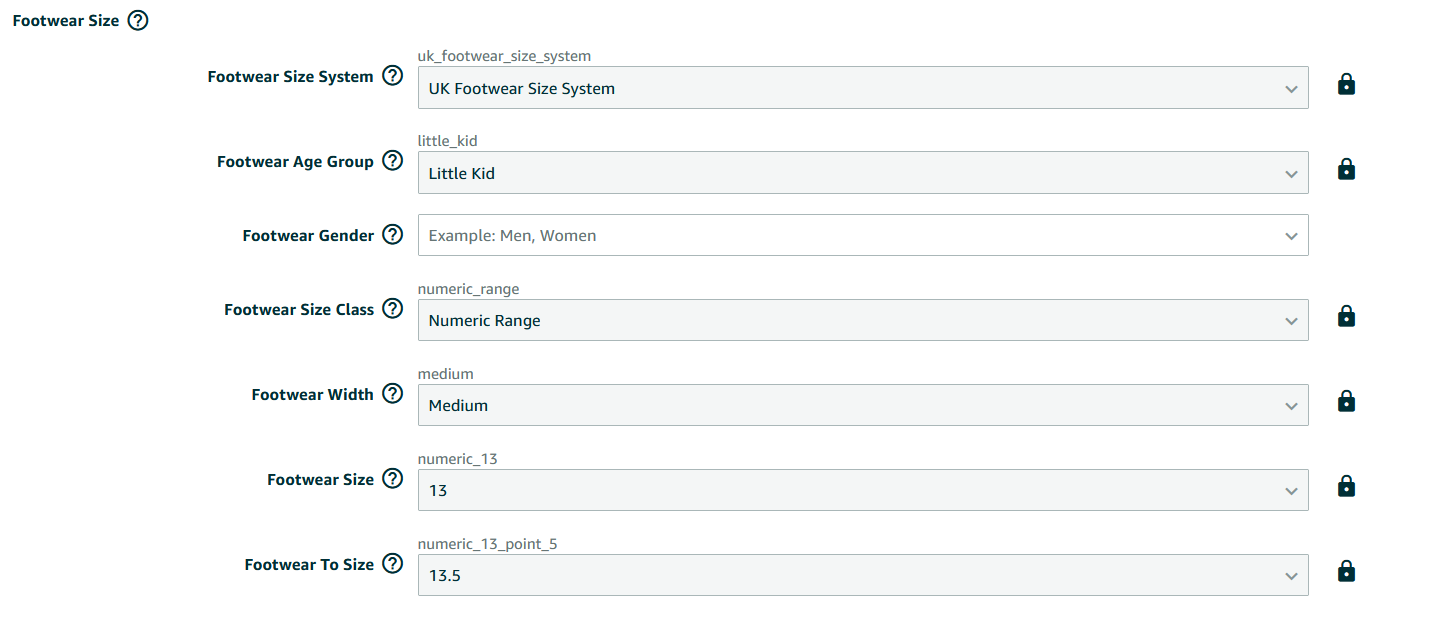
Task: Click lock icon next to Footwear To Size
Action: (x=1346, y=572)
